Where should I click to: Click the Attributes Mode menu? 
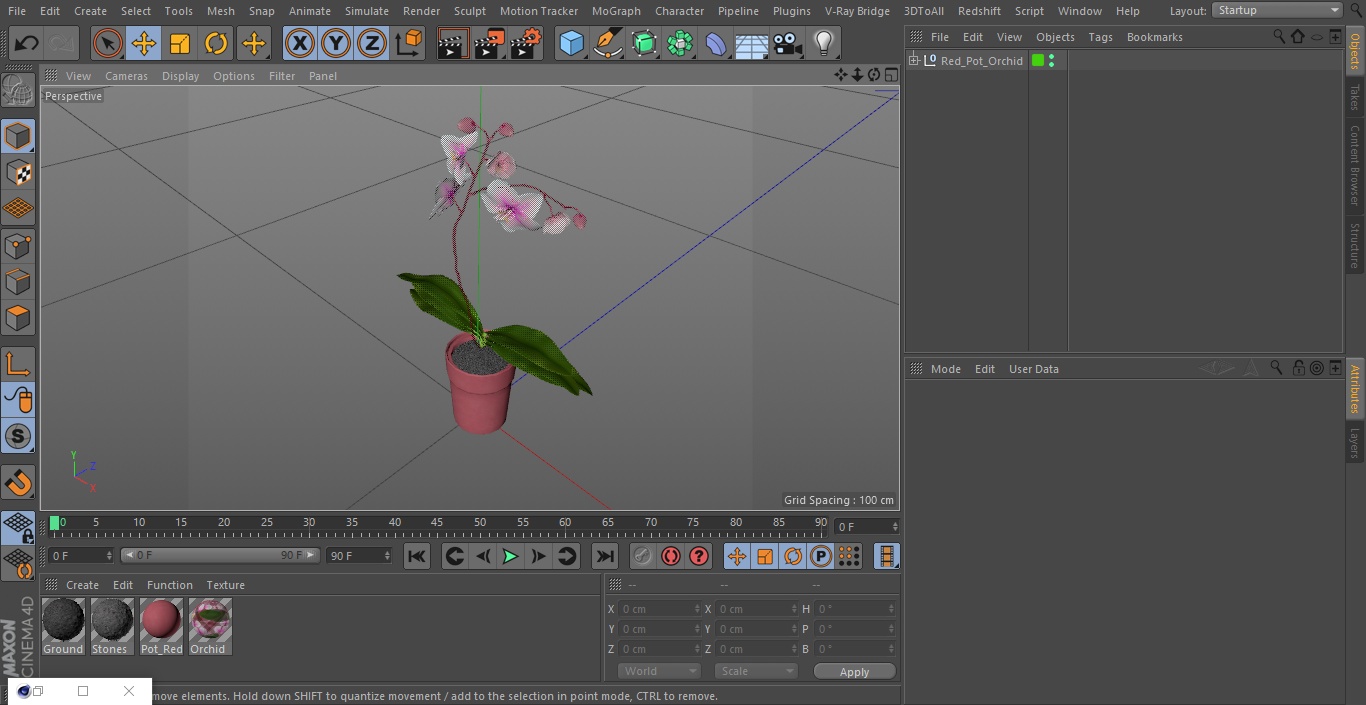(x=945, y=369)
